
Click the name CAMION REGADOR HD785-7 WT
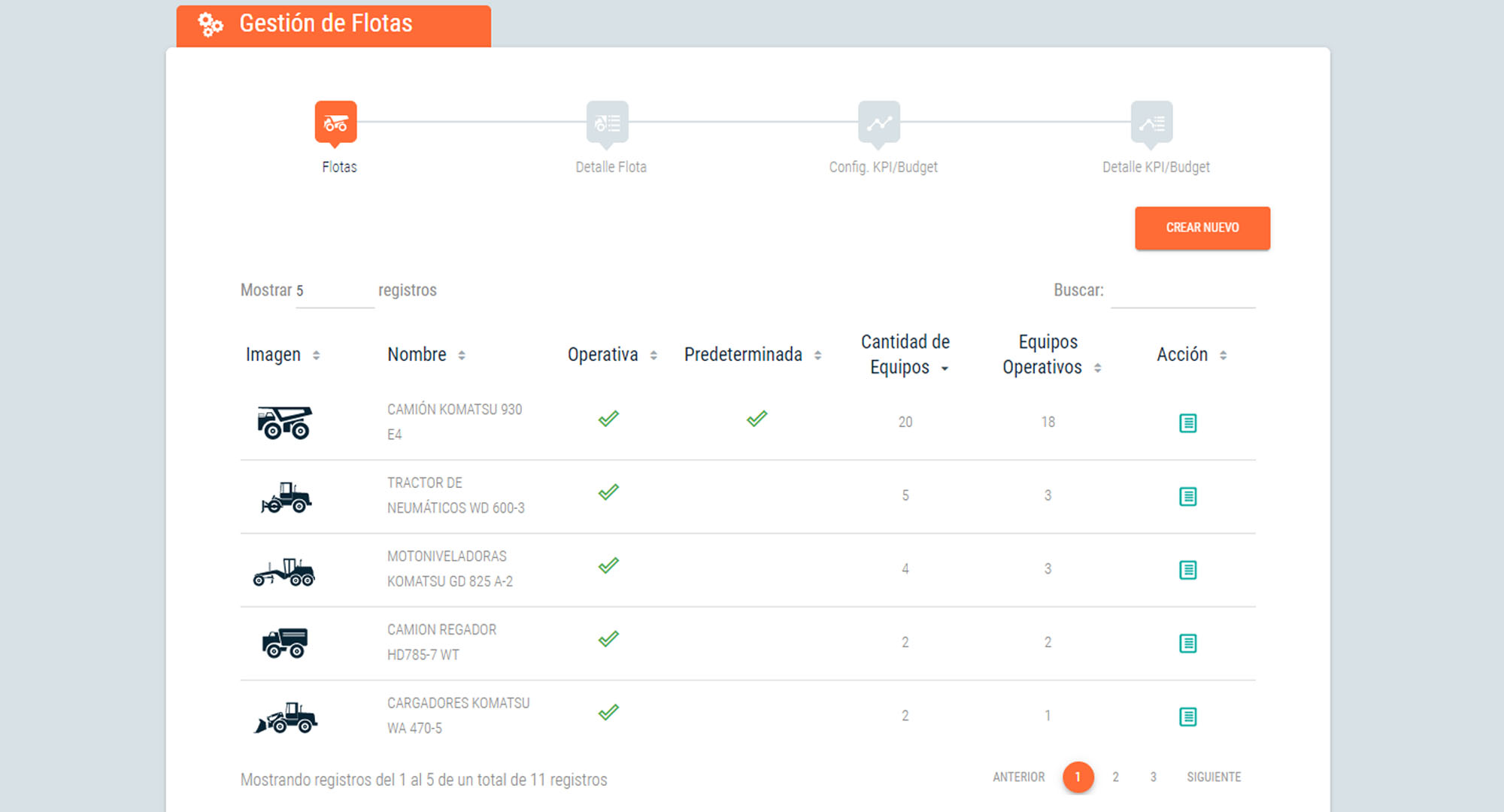pos(441,642)
